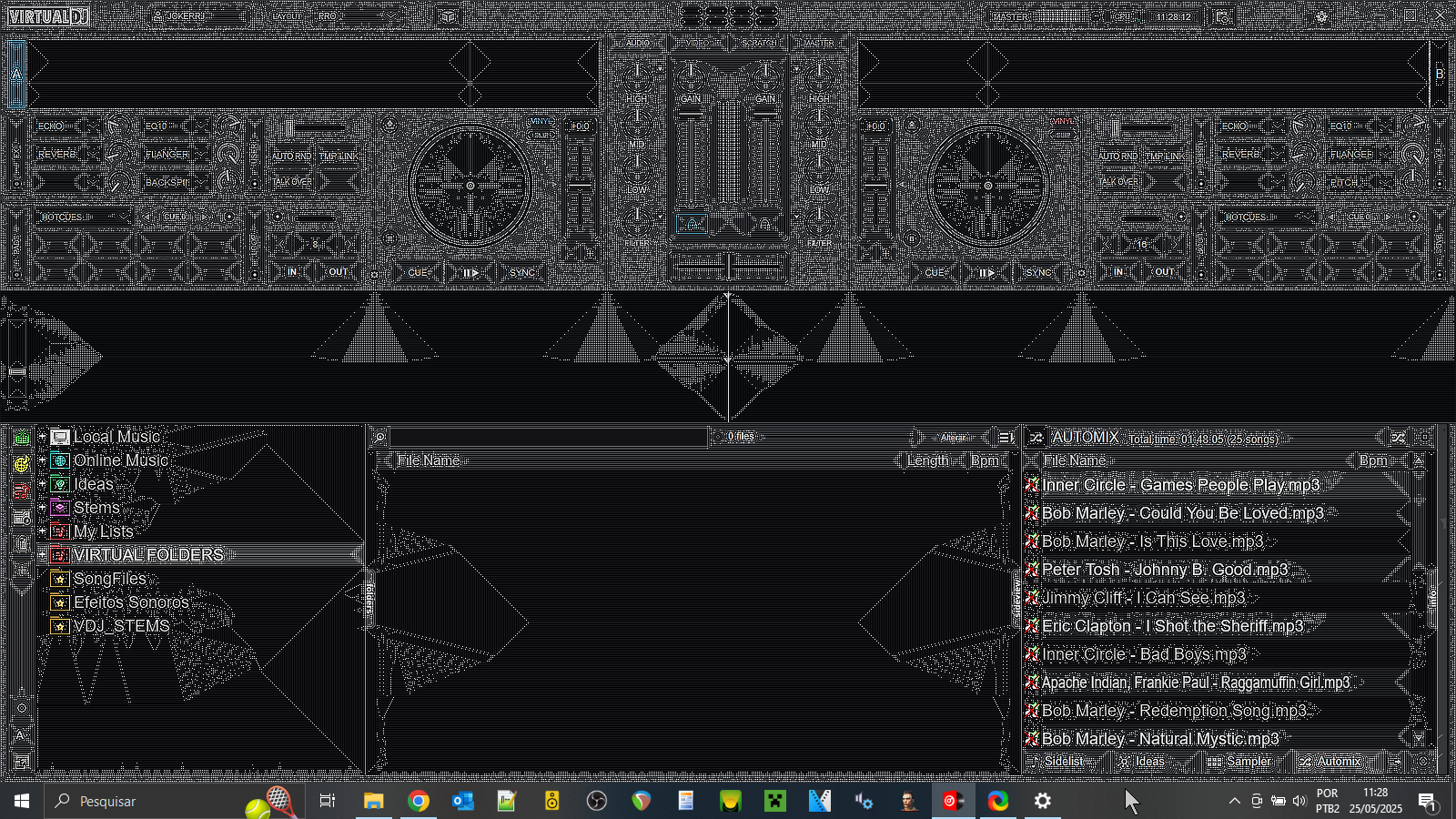
Task: Toggle headphone cue for deck A
Action: 692,224
